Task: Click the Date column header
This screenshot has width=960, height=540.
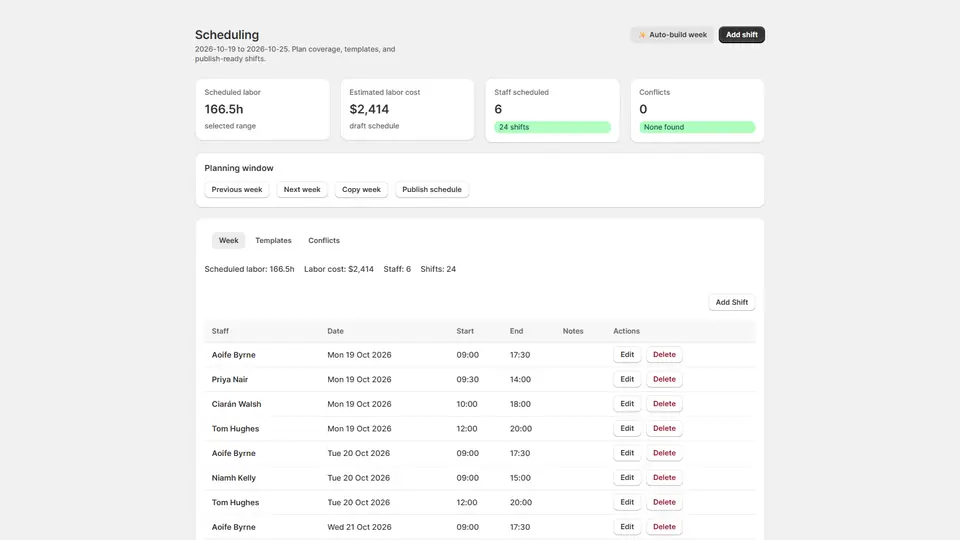Action: 336,331
